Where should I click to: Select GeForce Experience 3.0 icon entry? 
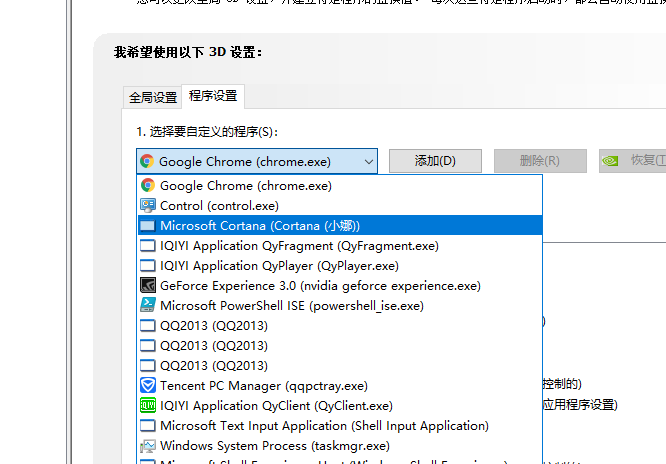coord(148,285)
